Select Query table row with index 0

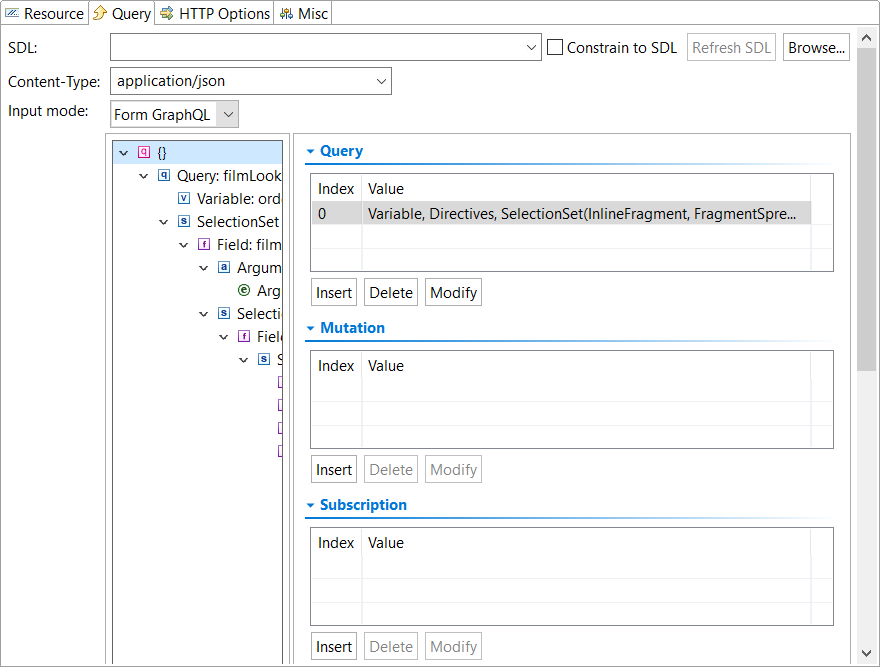(x=561, y=213)
